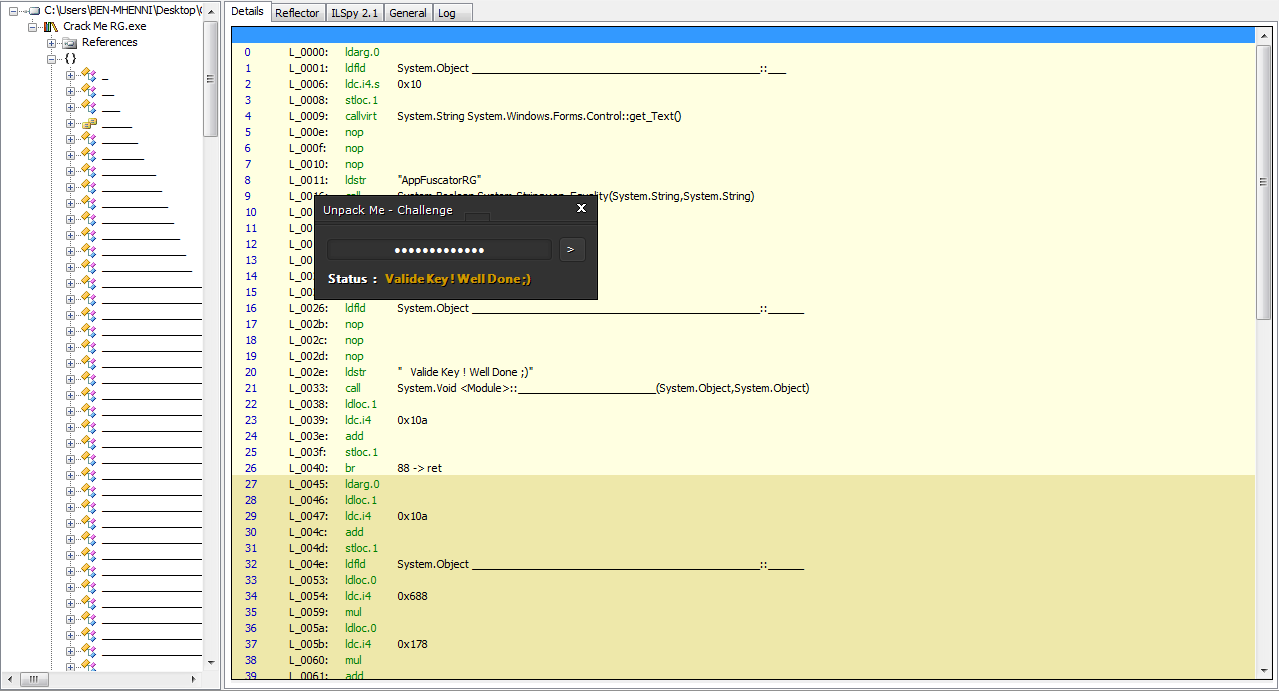Switch to the General tab
The image size is (1279, 691).
tap(408, 13)
